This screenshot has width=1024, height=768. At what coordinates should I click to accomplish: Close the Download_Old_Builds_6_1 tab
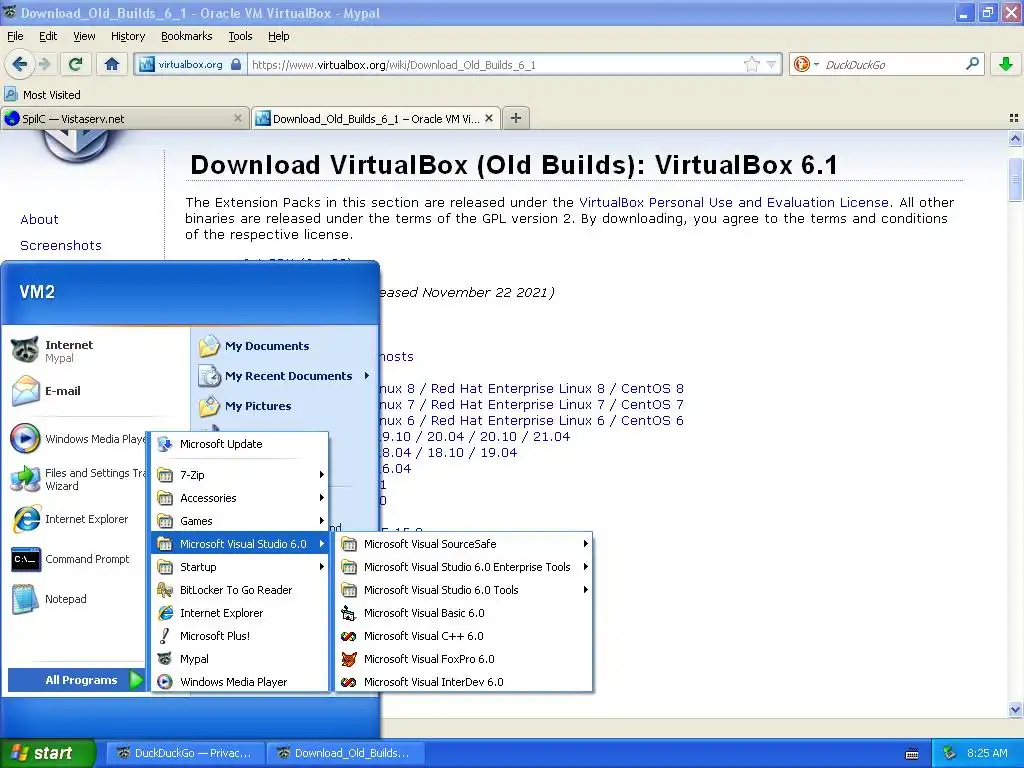pyautogui.click(x=488, y=118)
